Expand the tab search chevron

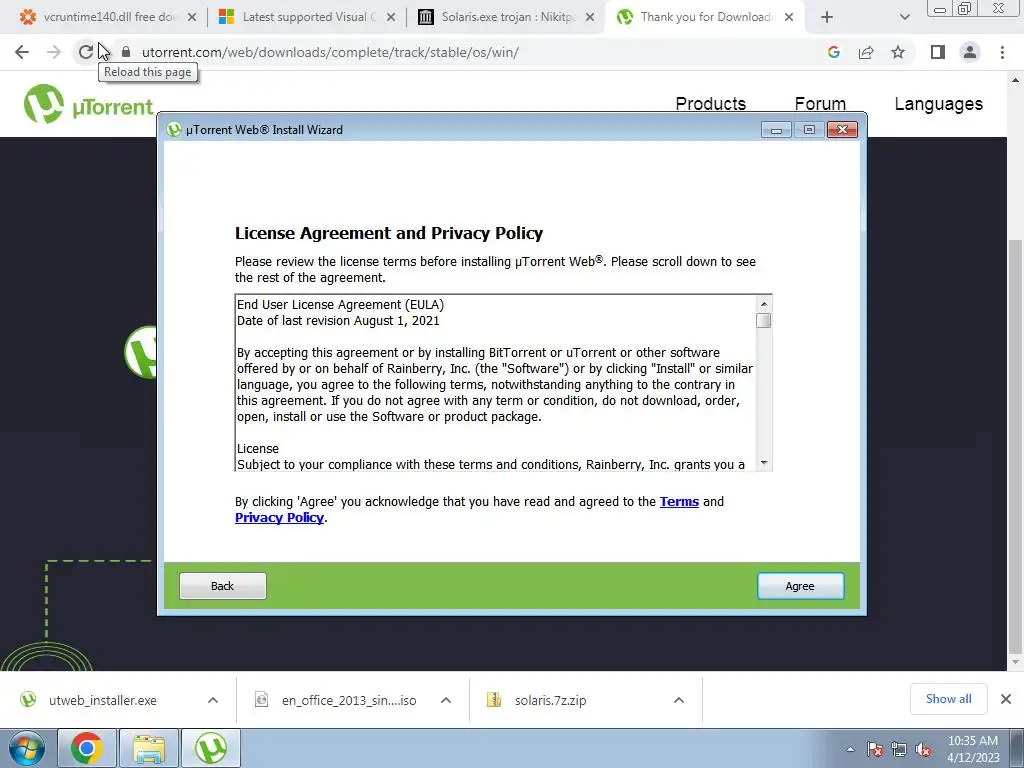[x=904, y=17]
